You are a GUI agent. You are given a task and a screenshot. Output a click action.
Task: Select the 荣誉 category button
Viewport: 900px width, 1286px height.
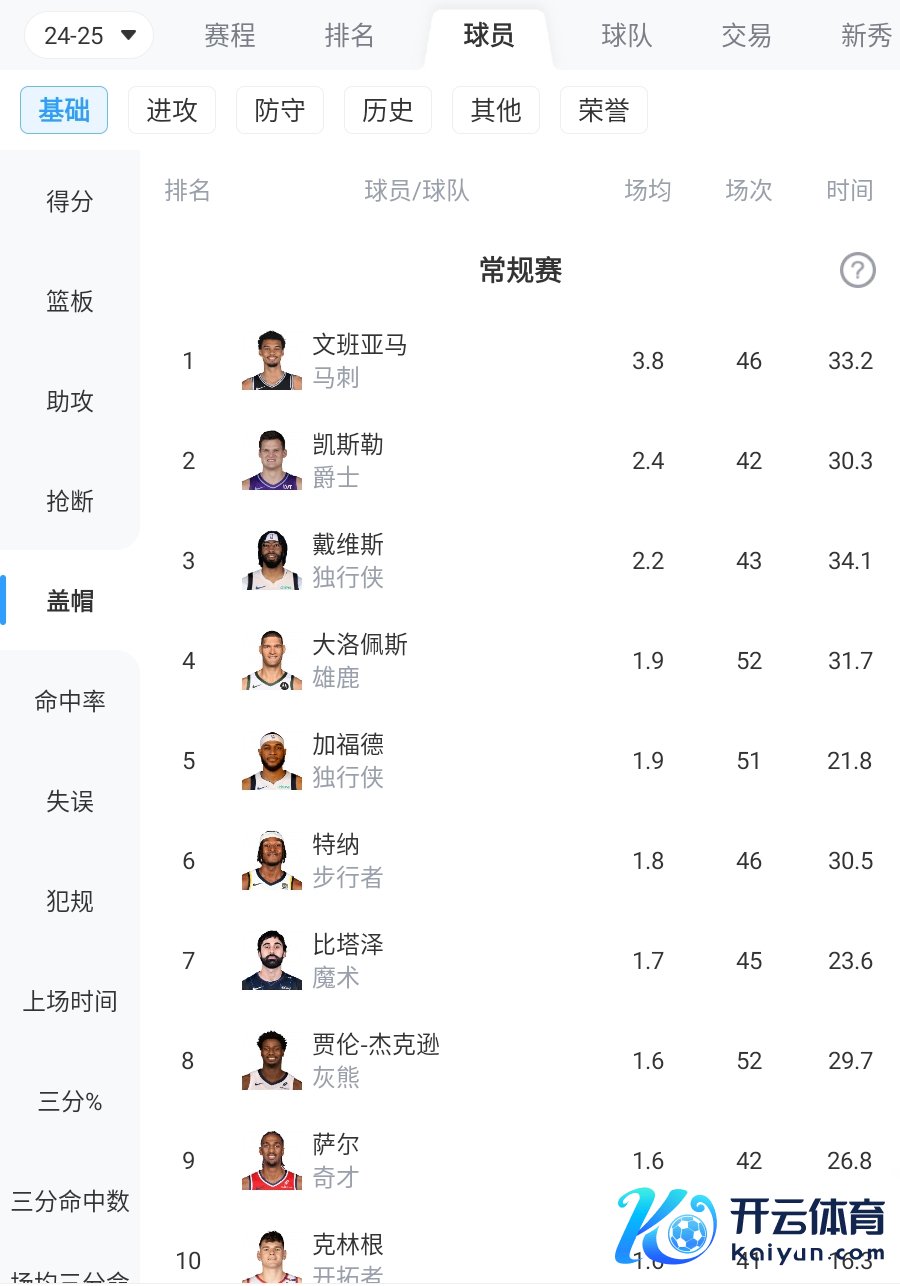point(604,110)
